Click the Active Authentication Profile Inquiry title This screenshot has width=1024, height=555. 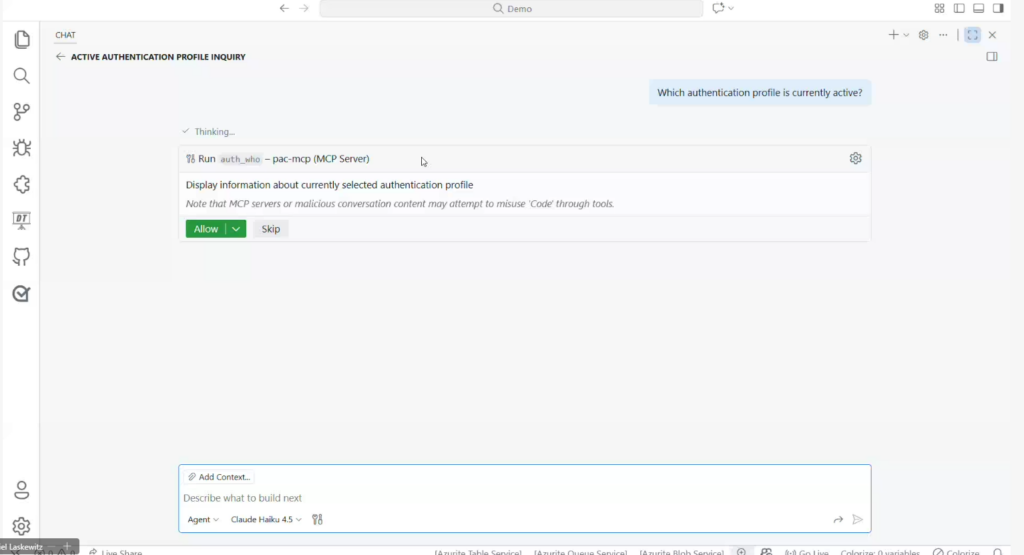(158, 57)
